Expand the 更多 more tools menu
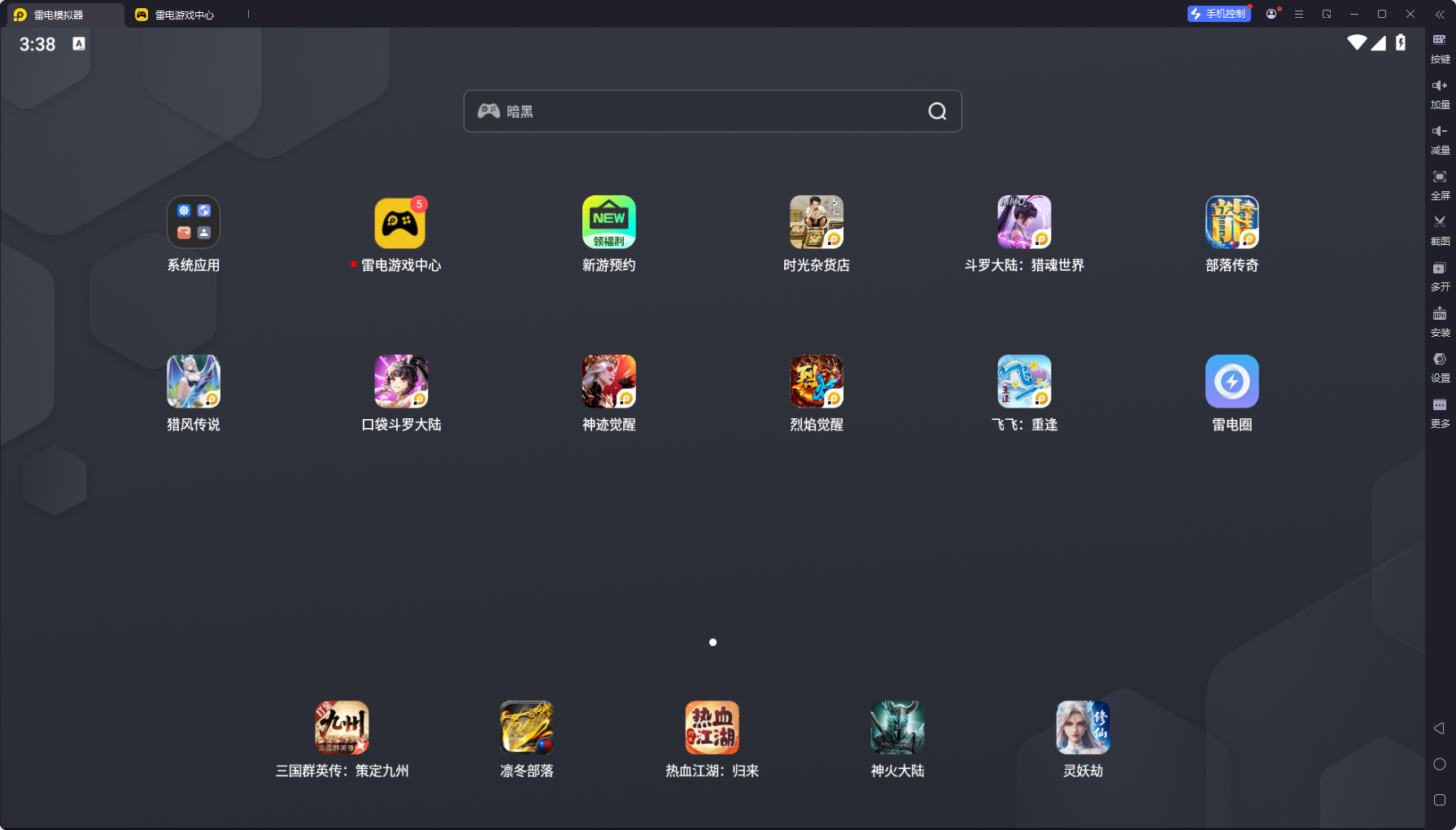Viewport: 1456px width, 830px height. pyautogui.click(x=1440, y=405)
